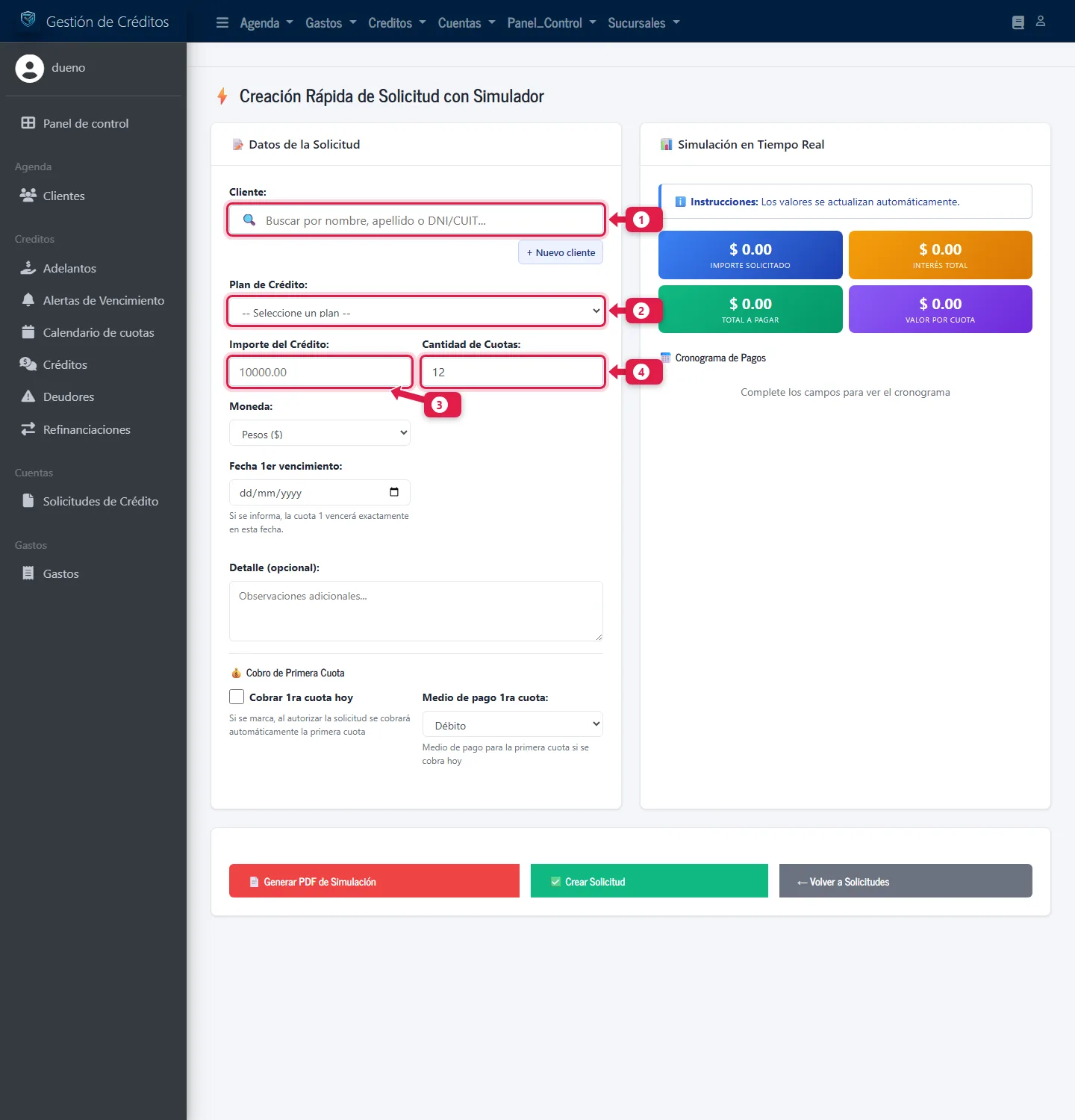Image resolution: width=1075 pixels, height=1120 pixels.
Task: Click the dueno user avatar
Action: [30, 68]
